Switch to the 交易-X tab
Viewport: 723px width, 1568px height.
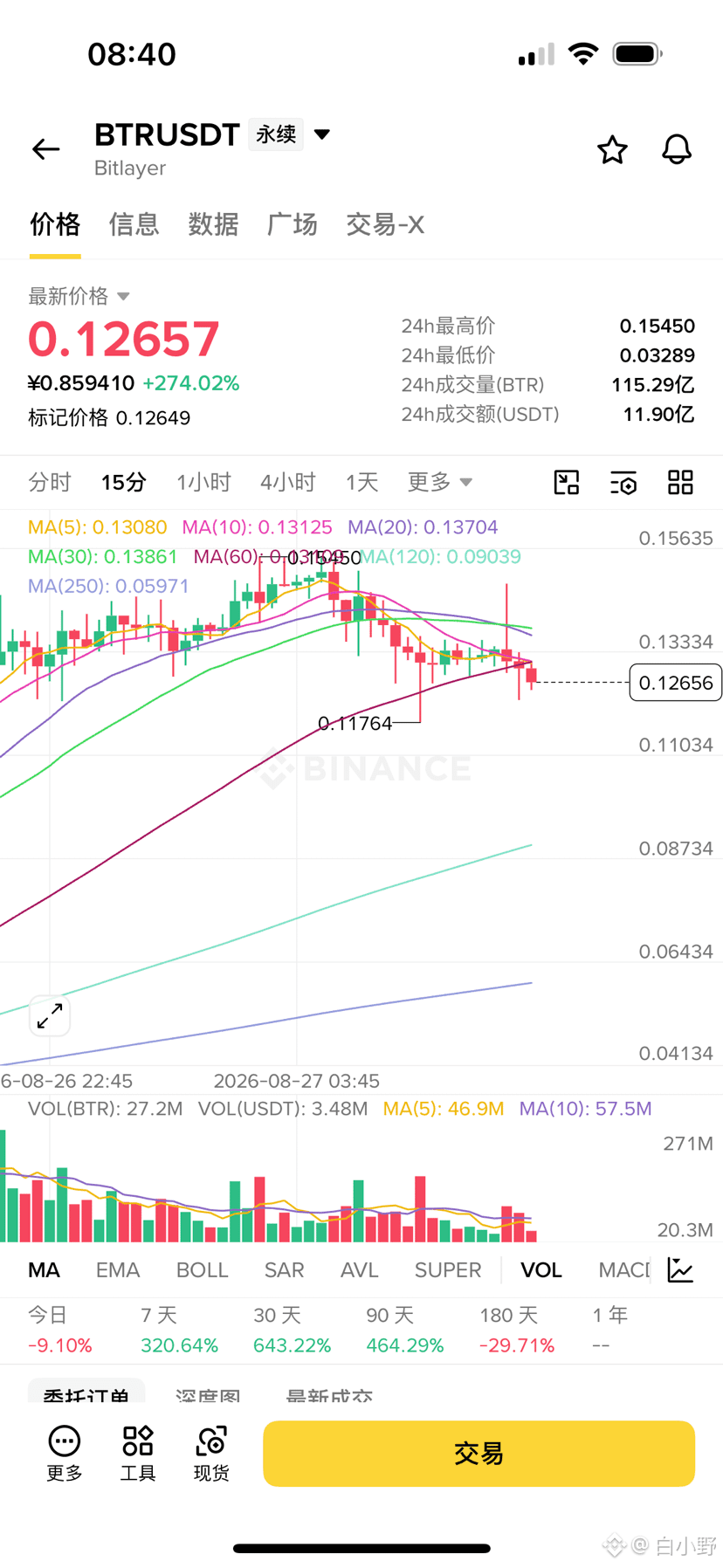pyautogui.click(x=385, y=224)
